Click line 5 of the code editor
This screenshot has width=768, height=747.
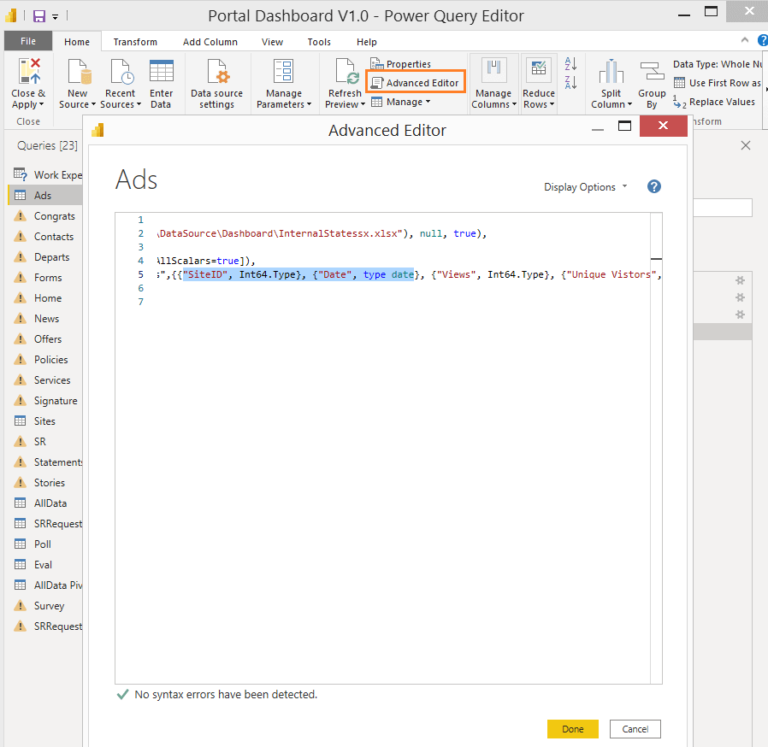point(408,274)
